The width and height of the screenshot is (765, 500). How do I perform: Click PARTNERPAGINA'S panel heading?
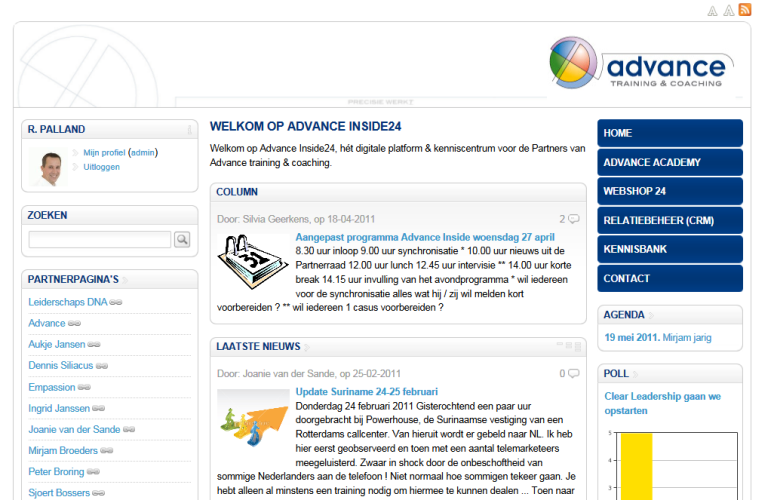click(x=73, y=280)
